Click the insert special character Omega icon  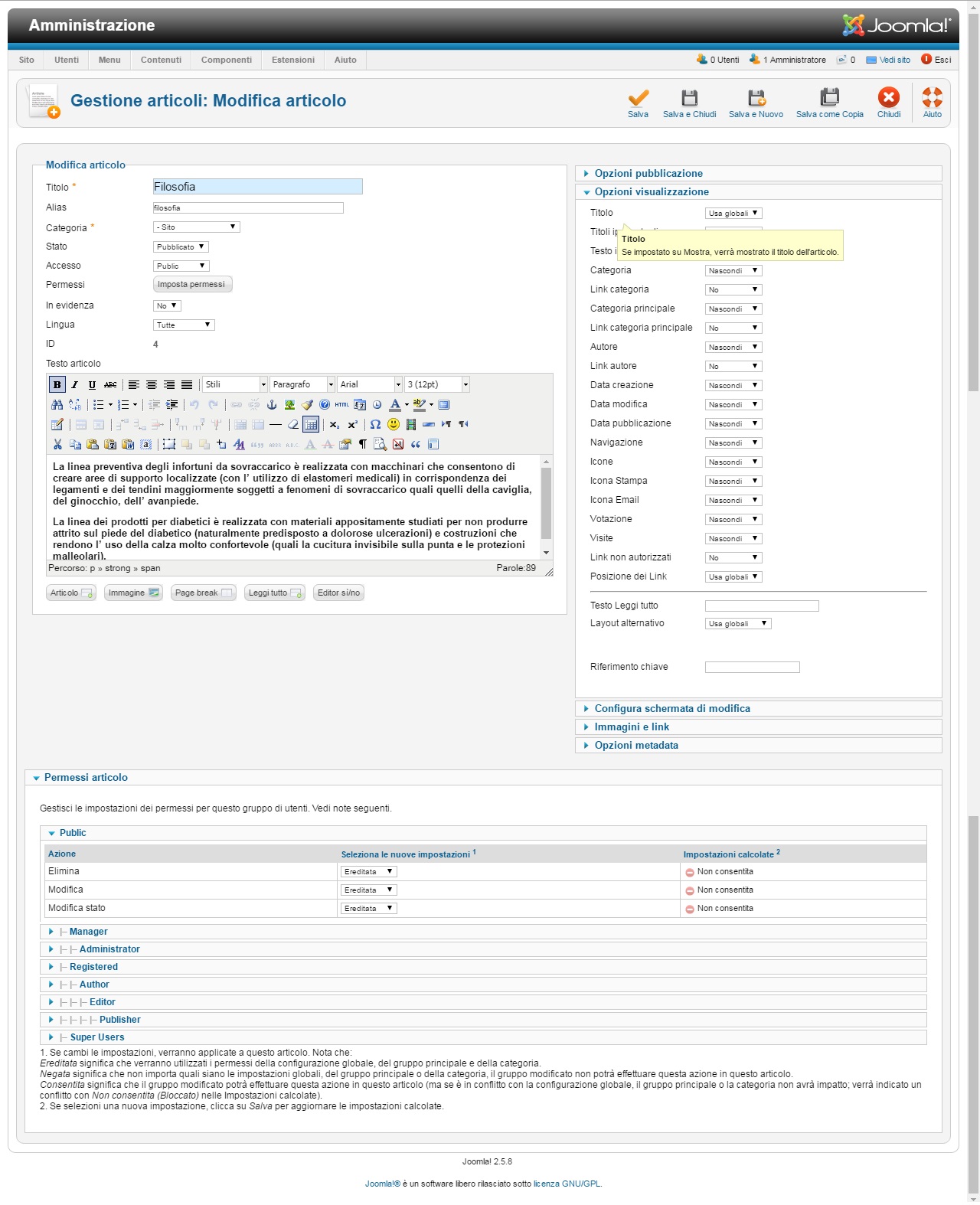tap(375, 424)
